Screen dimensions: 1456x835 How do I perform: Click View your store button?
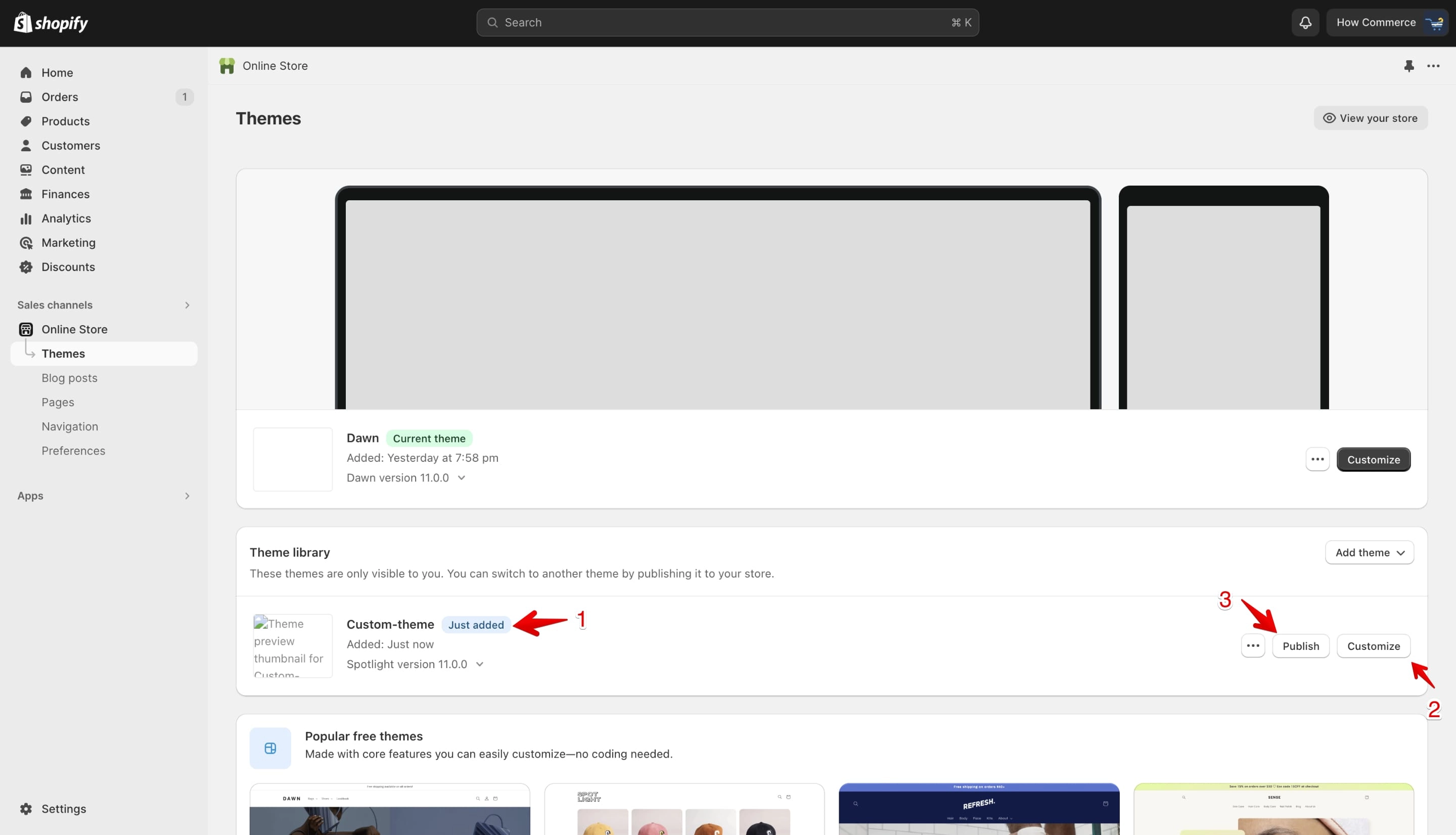[1371, 118]
